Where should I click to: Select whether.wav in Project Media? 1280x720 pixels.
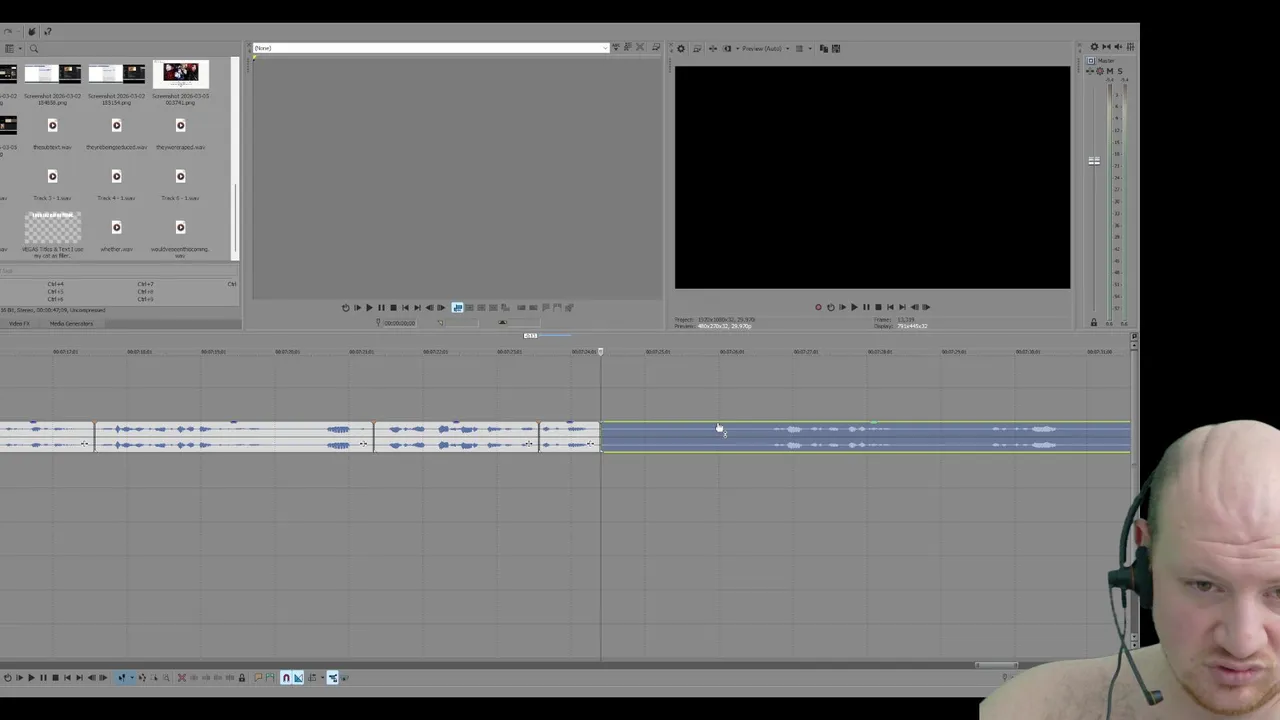116,236
